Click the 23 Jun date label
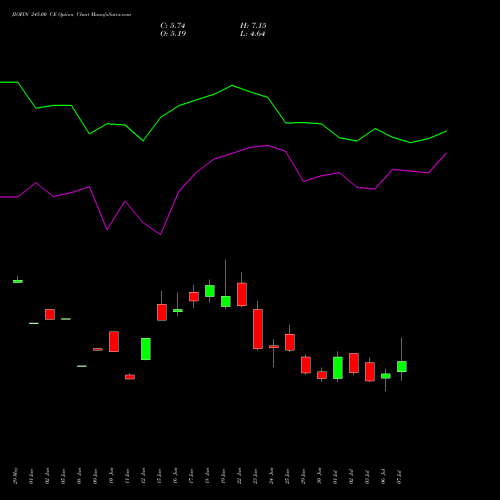 coord(255,476)
